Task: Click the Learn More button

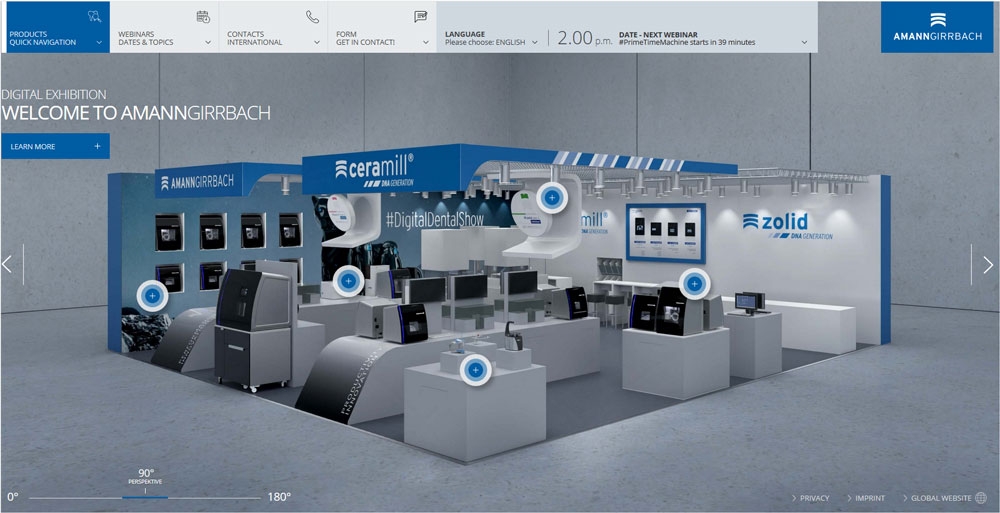Action: point(55,146)
